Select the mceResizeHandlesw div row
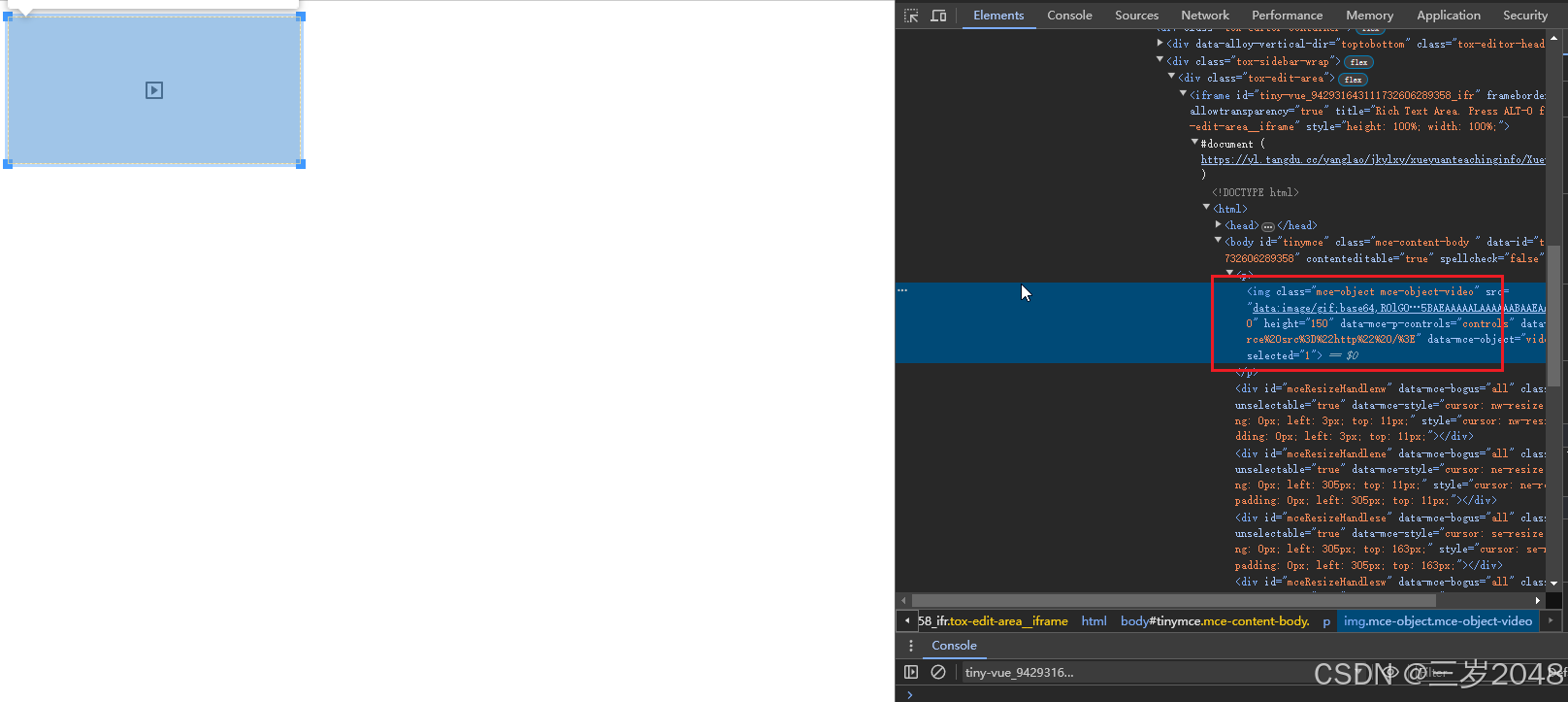The width and height of the screenshot is (1568, 702). (1389, 583)
